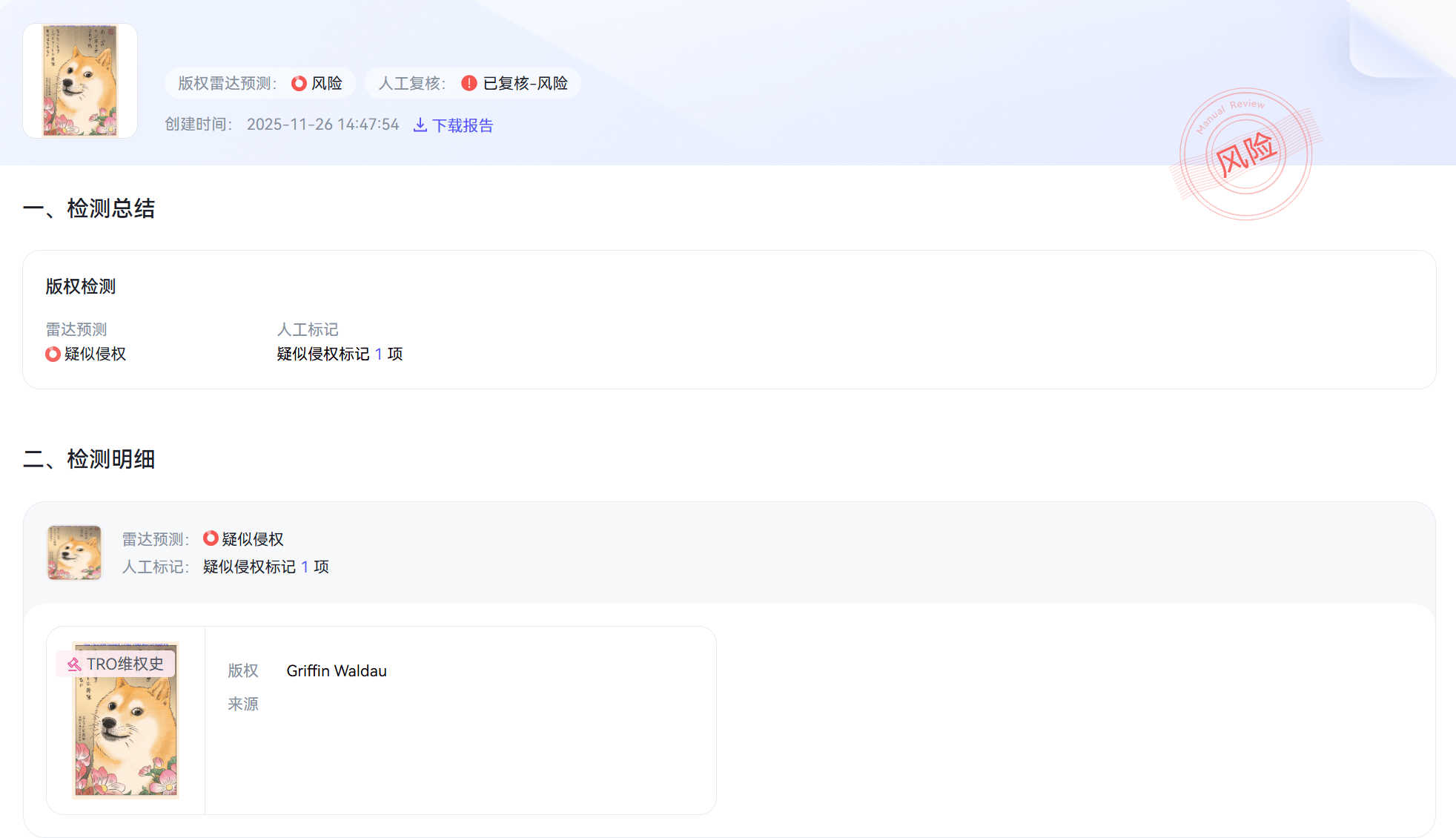Click the red exclamation icon by 已复核-风险
The height and width of the screenshot is (838, 1456).
pos(469,83)
